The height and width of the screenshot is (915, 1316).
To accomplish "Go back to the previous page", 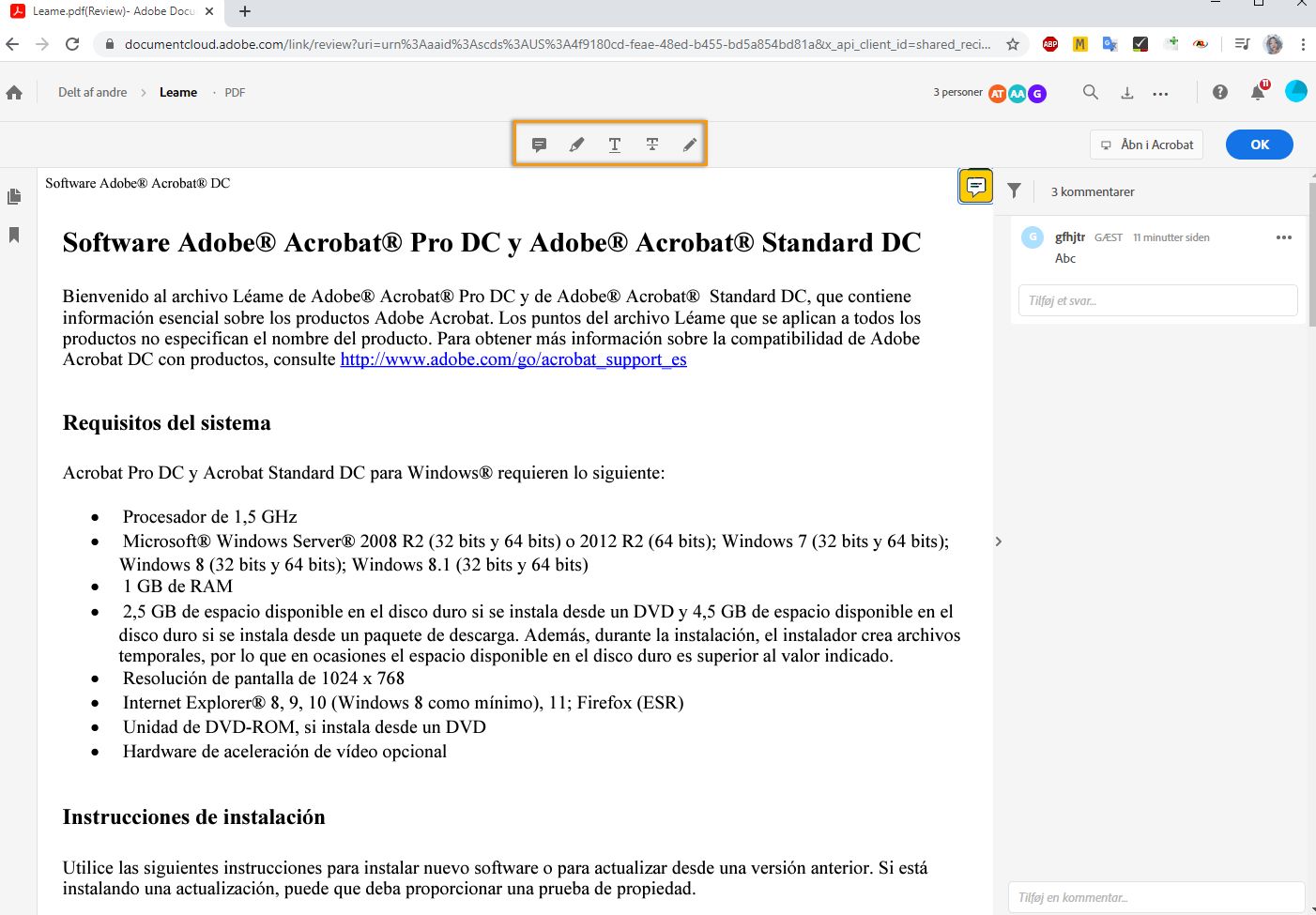I will pyautogui.click(x=12, y=44).
